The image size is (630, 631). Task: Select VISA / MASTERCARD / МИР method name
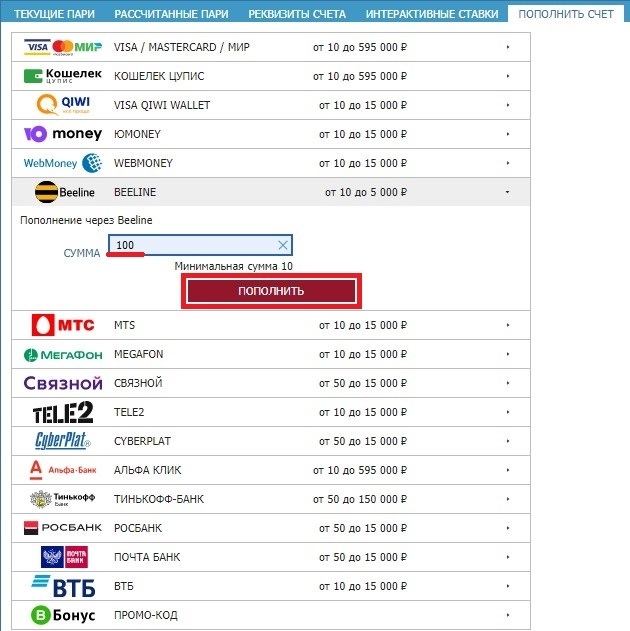point(181,47)
